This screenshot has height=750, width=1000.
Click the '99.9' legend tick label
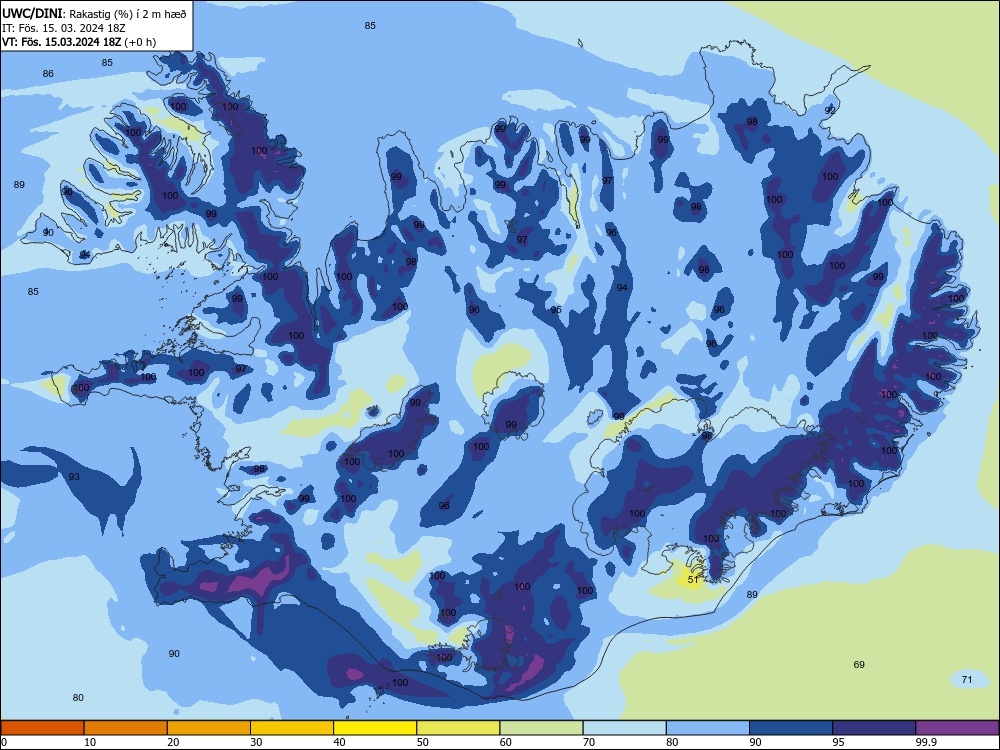(925, 742)
